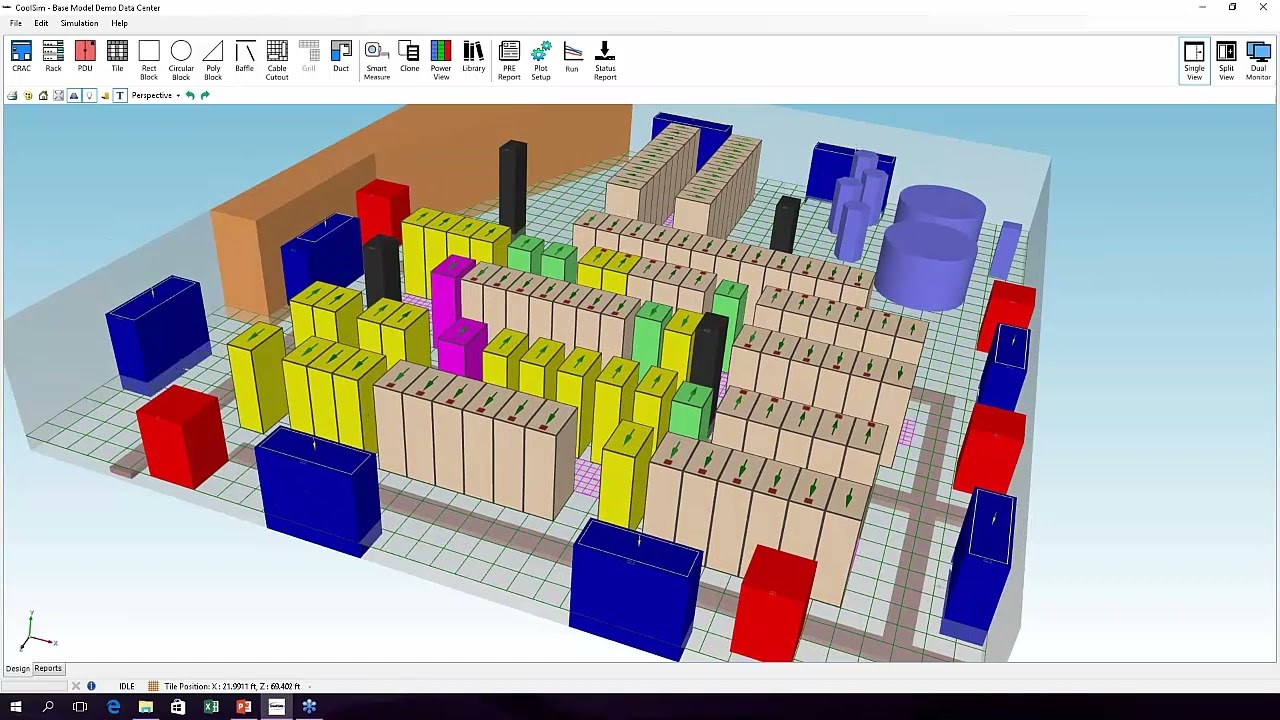Image resolution: width=1280 pixels, height=720 pixels.
Task: Click the fit-to-window view icon
Action: [58, 95]
